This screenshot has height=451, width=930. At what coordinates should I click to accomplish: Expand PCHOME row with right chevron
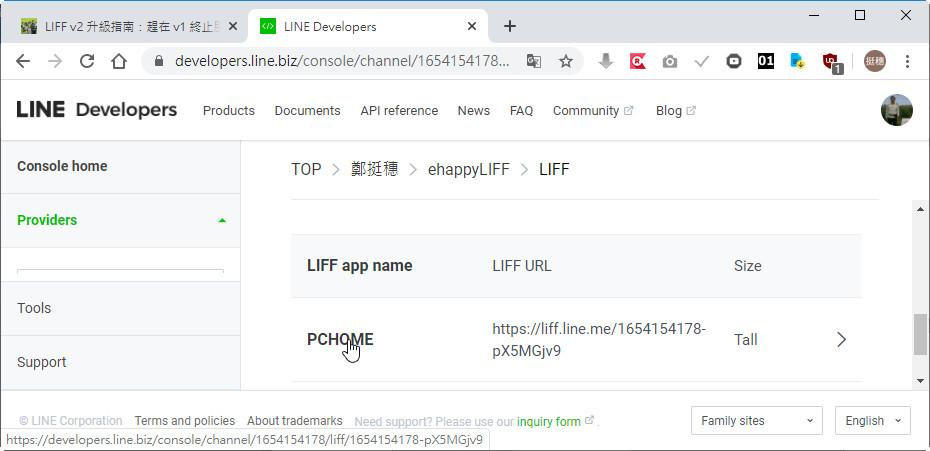[841, 339]
